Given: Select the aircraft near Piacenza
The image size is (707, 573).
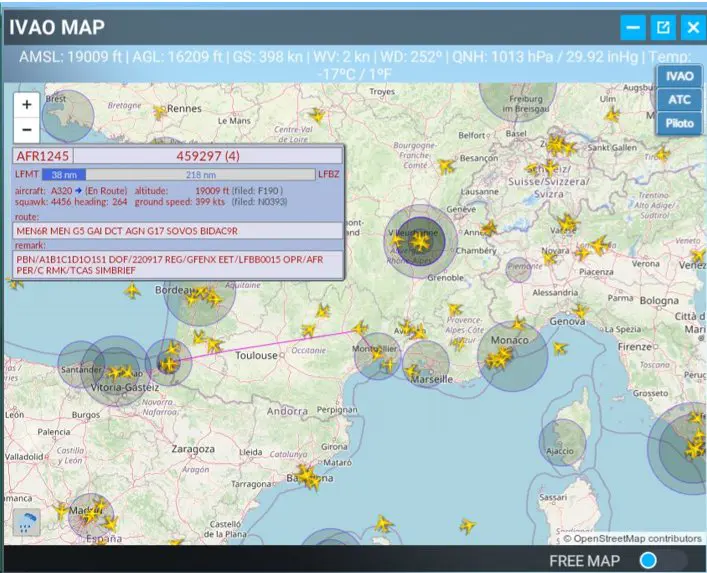Looking at the screenshot, I should tap(582, 253).
